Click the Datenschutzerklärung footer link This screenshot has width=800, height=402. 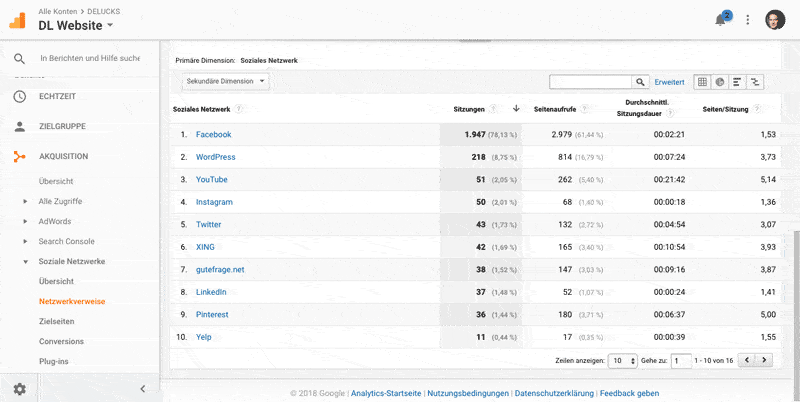point(554,393)
